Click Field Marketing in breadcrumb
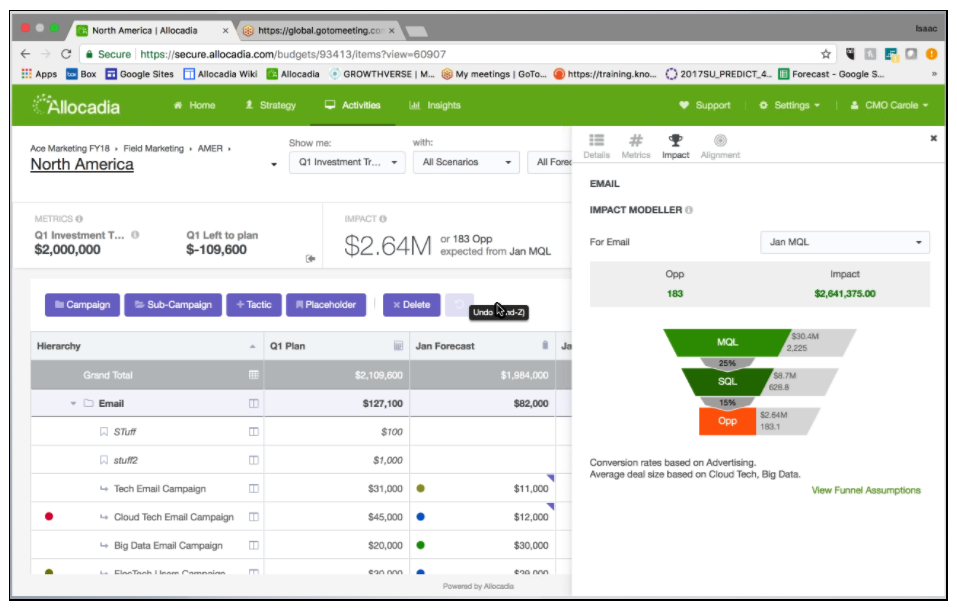Image resolution: width=957 pixels, height=615 pixels. coord(153,148)
